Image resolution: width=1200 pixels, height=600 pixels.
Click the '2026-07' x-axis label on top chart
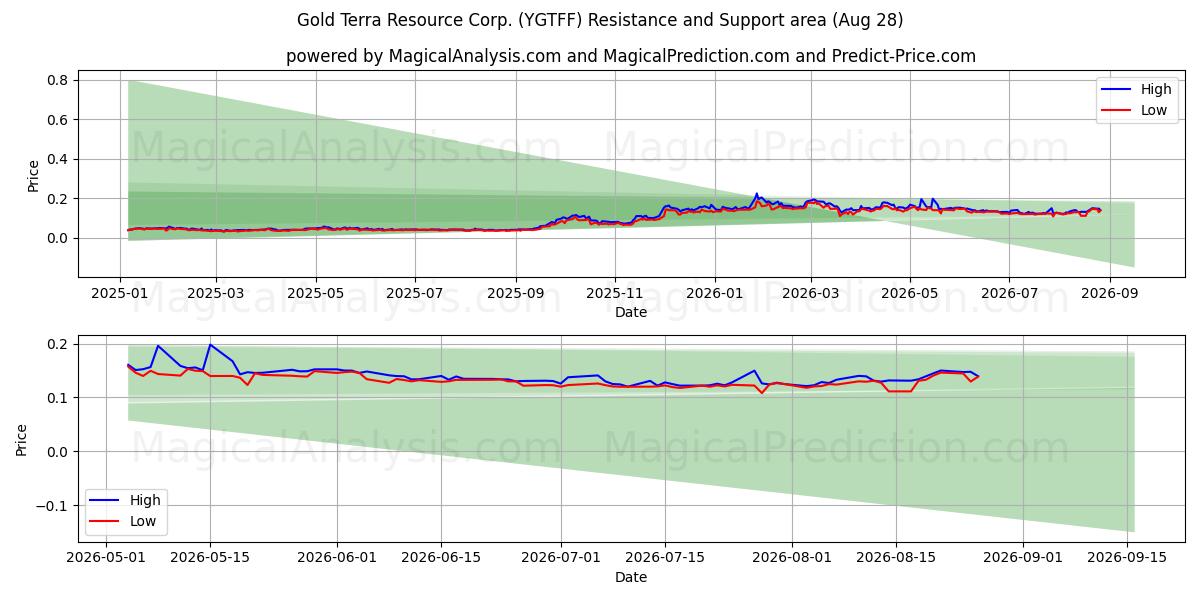click(x=1009, y=293)
